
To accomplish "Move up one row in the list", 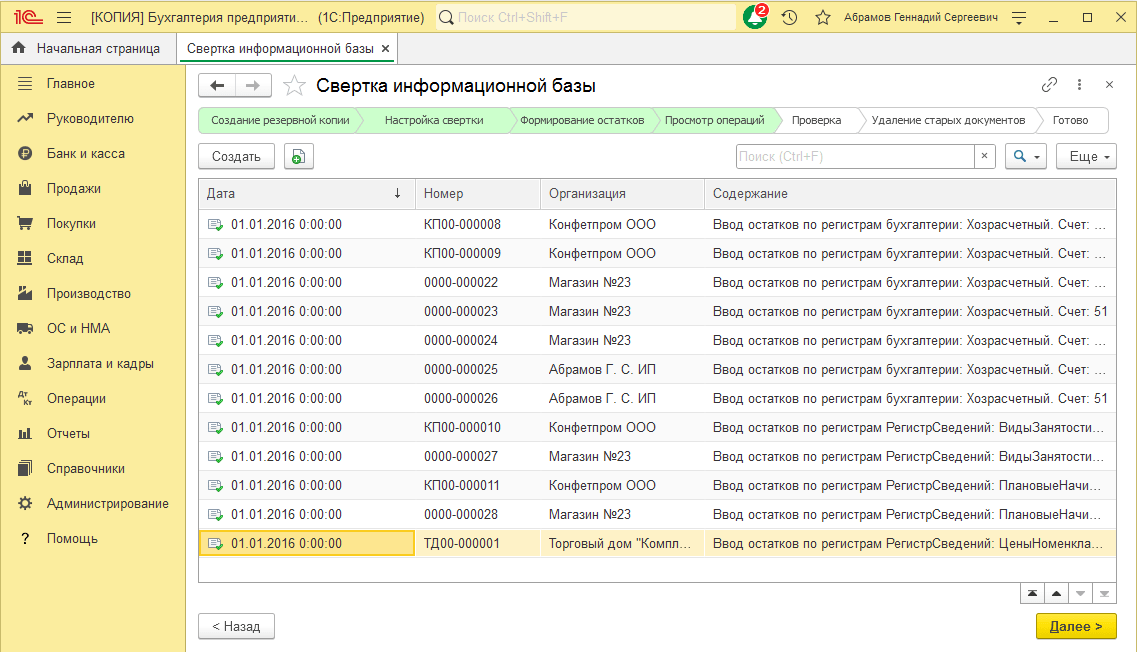I will coord(1057,593).
